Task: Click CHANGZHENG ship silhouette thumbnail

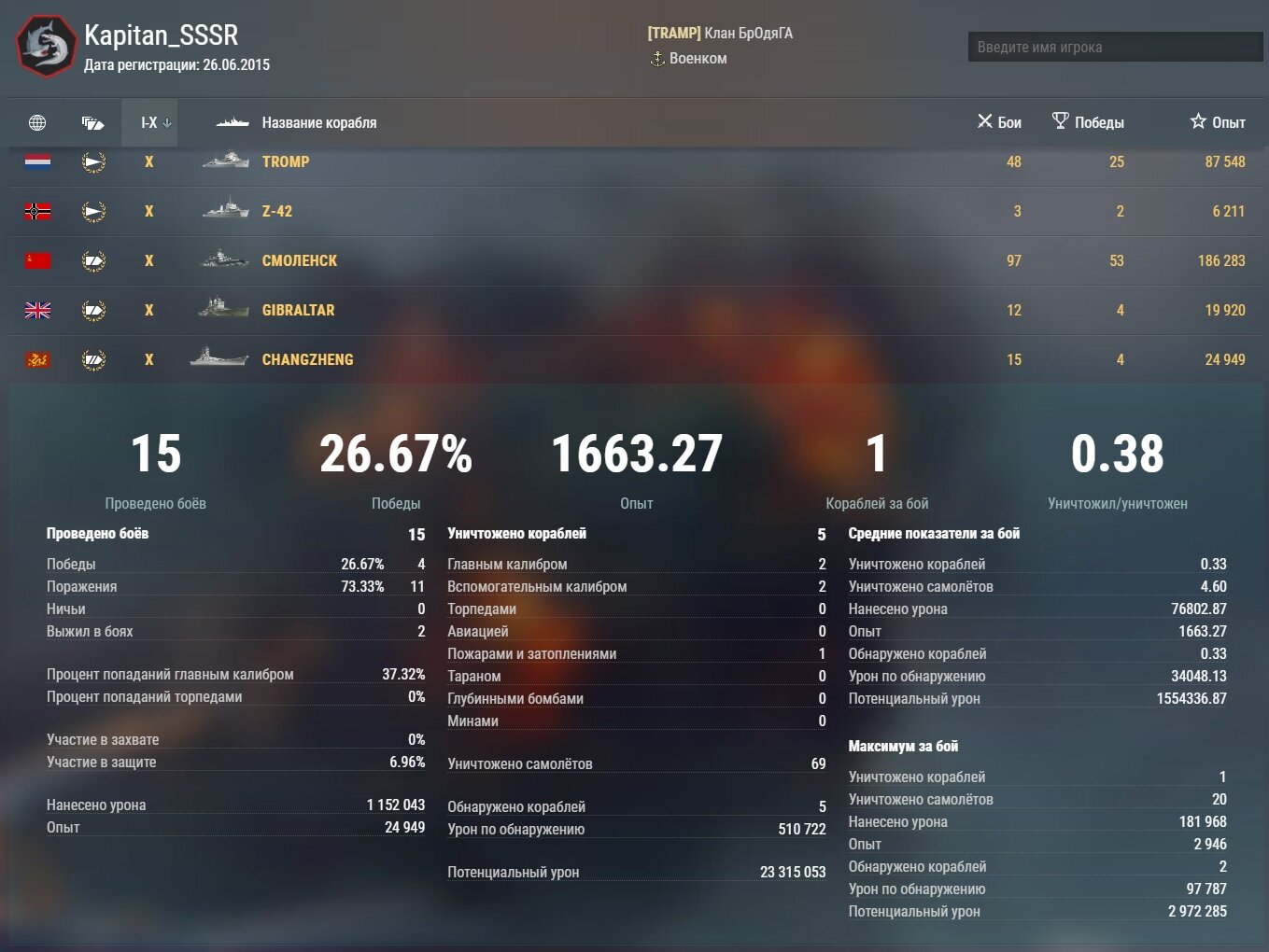Action: coord(219,356)
